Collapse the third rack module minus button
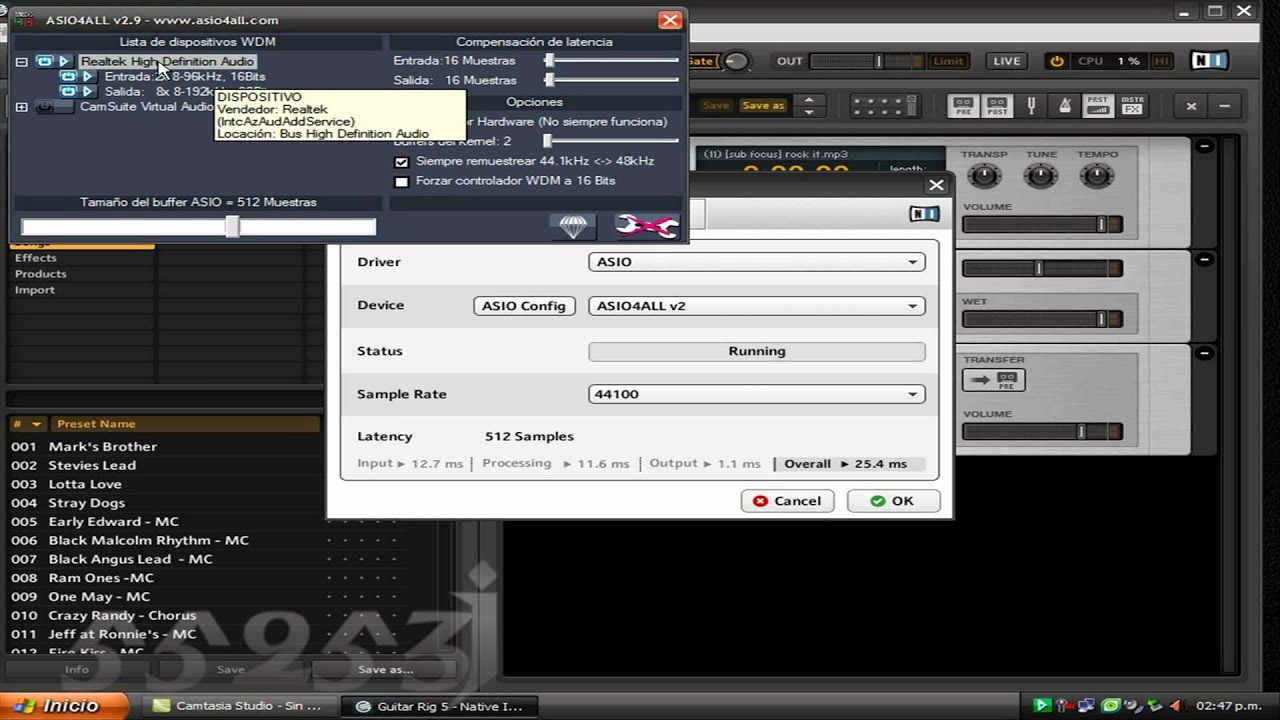1280x720 pixels. 1204,354
